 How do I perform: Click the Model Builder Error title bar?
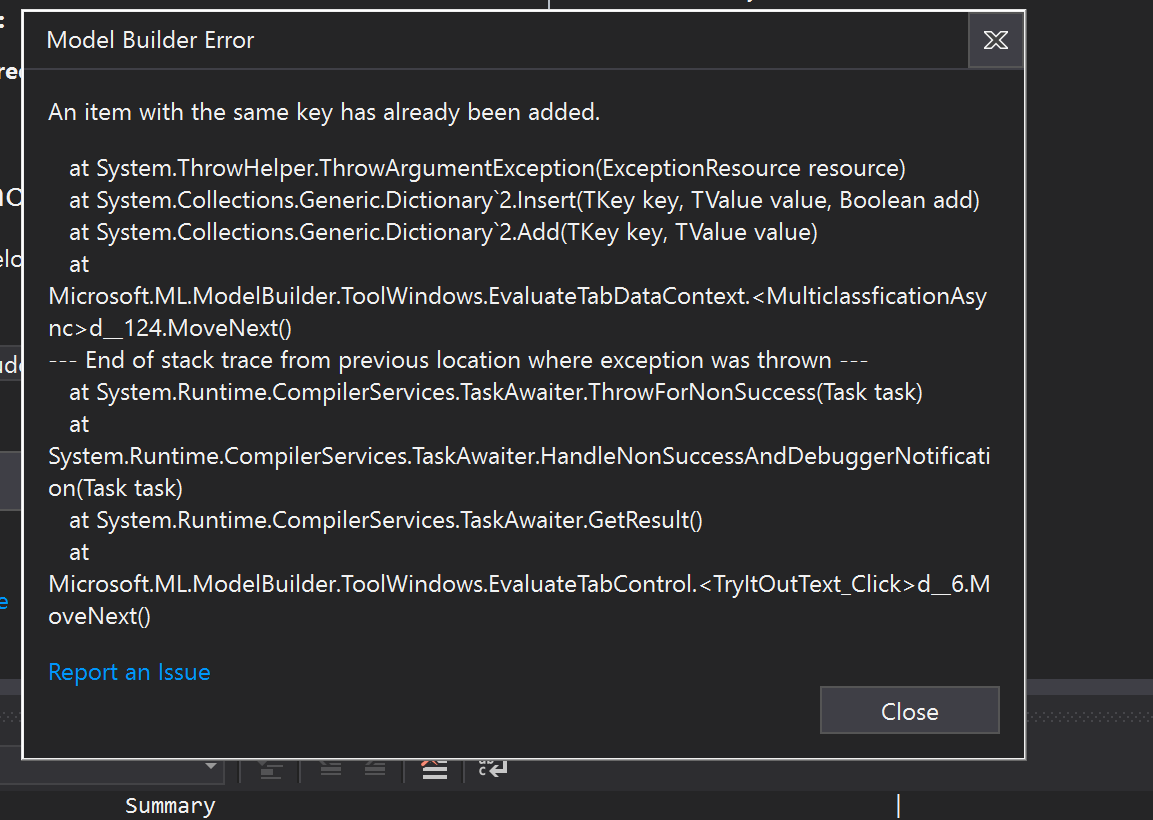pos(150,40)
